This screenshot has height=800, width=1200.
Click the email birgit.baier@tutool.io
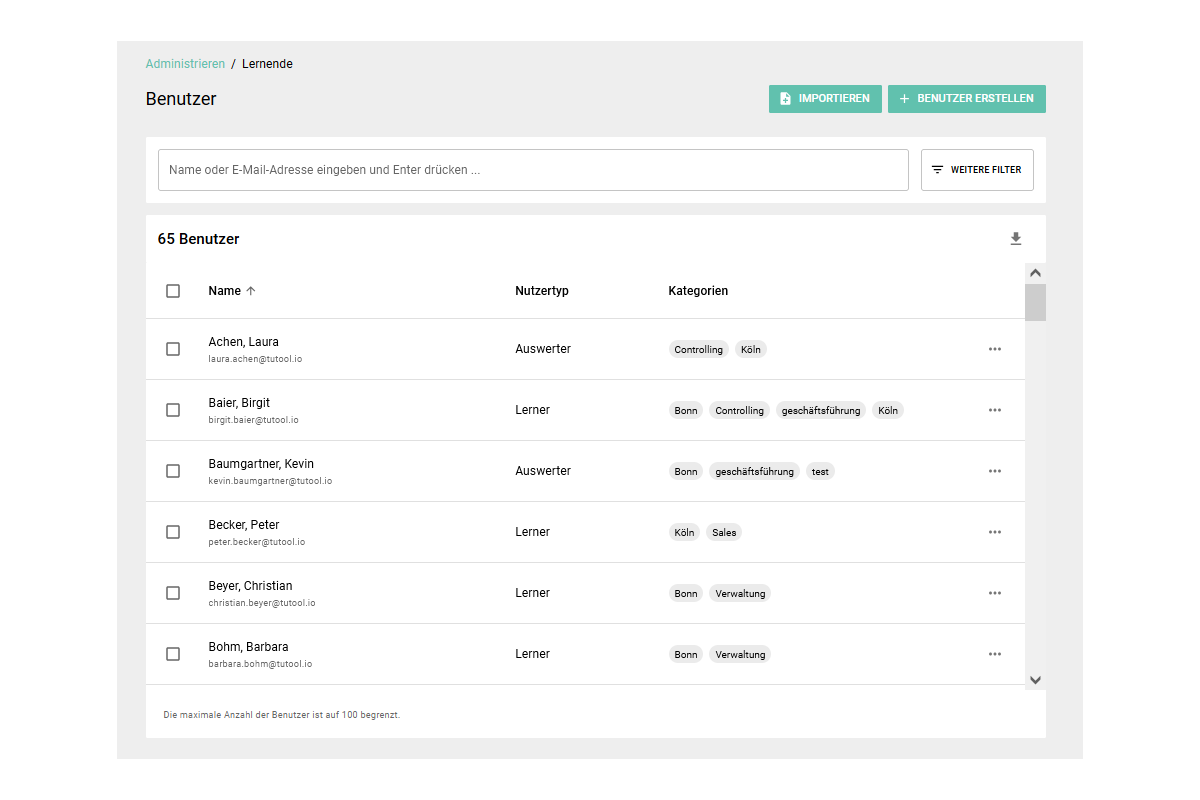[253, 420]
